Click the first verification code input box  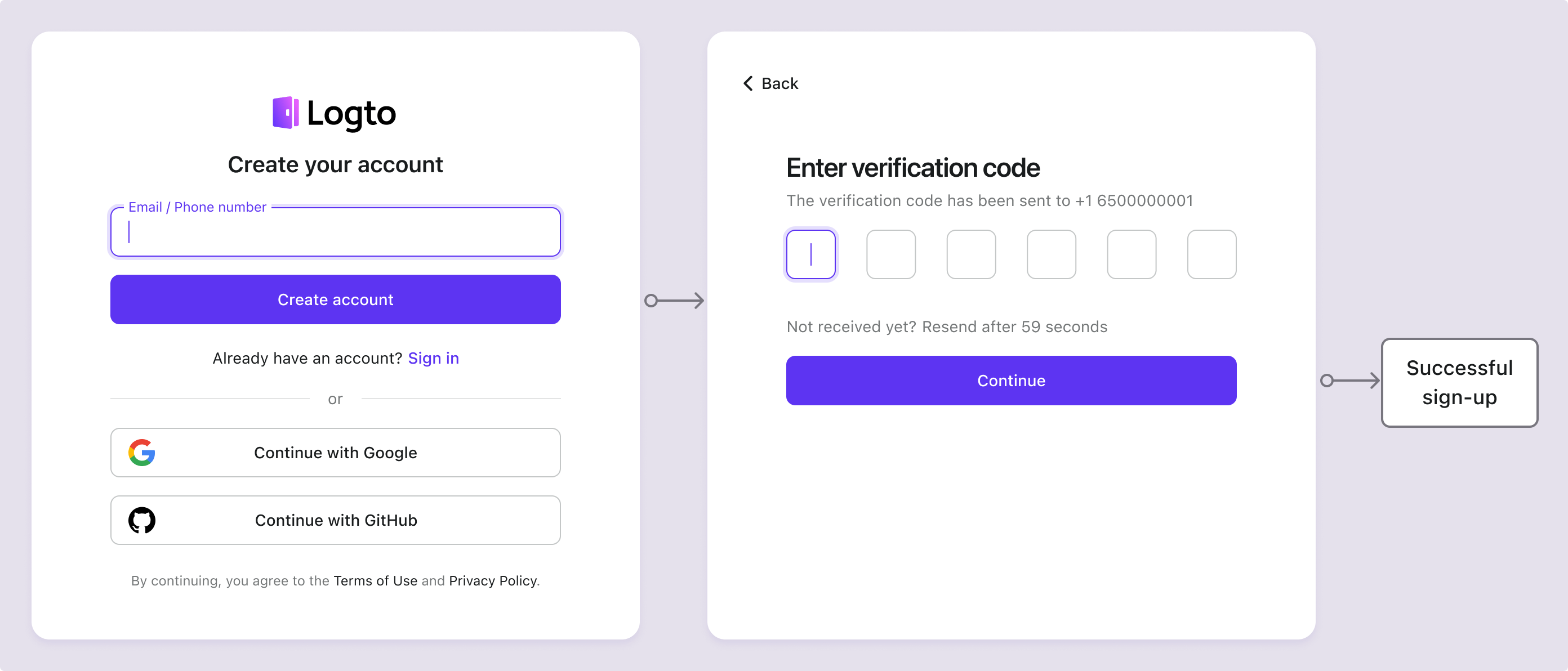tap(811, 254)
